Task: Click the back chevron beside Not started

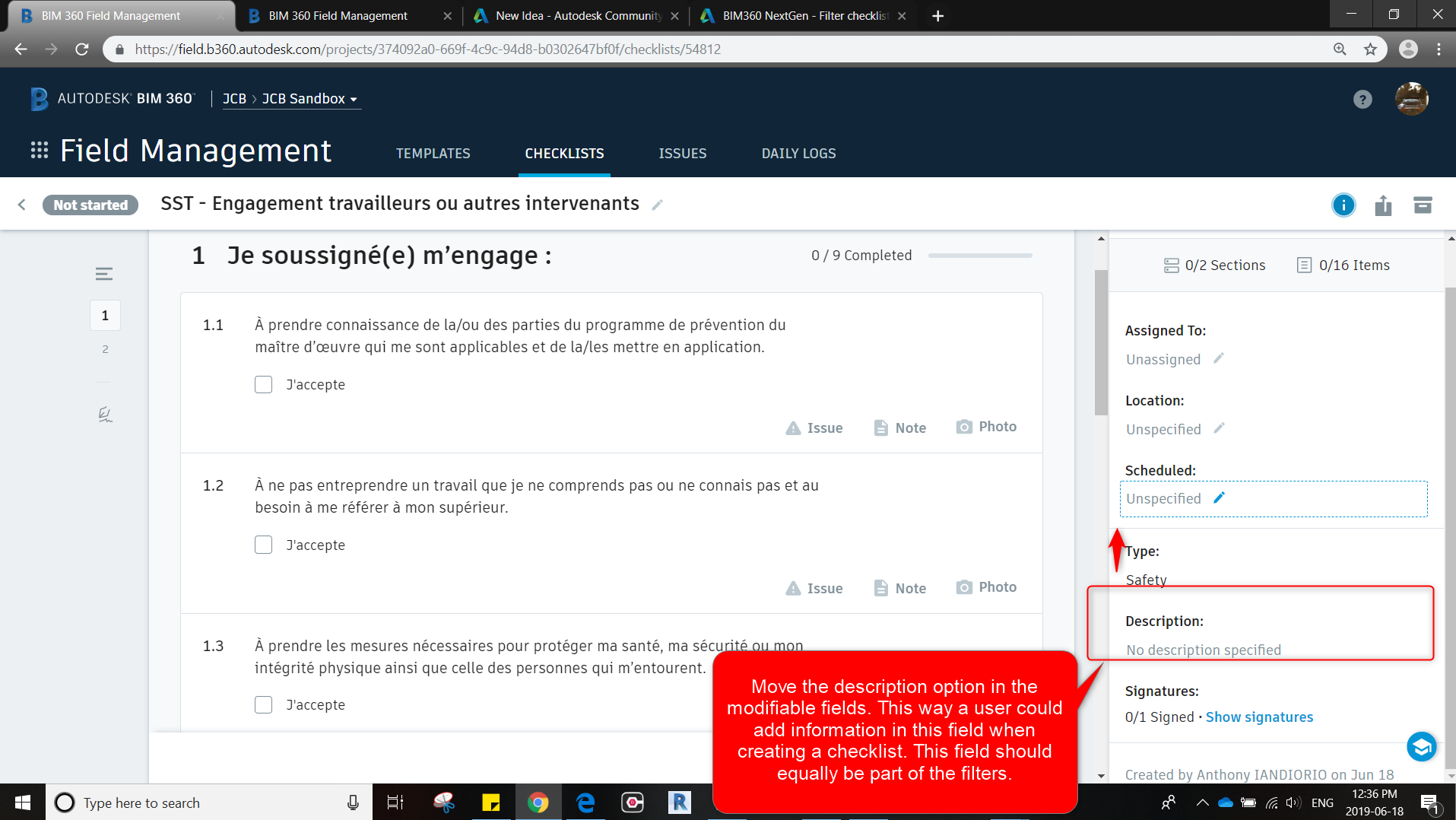Action: (21, 204)
